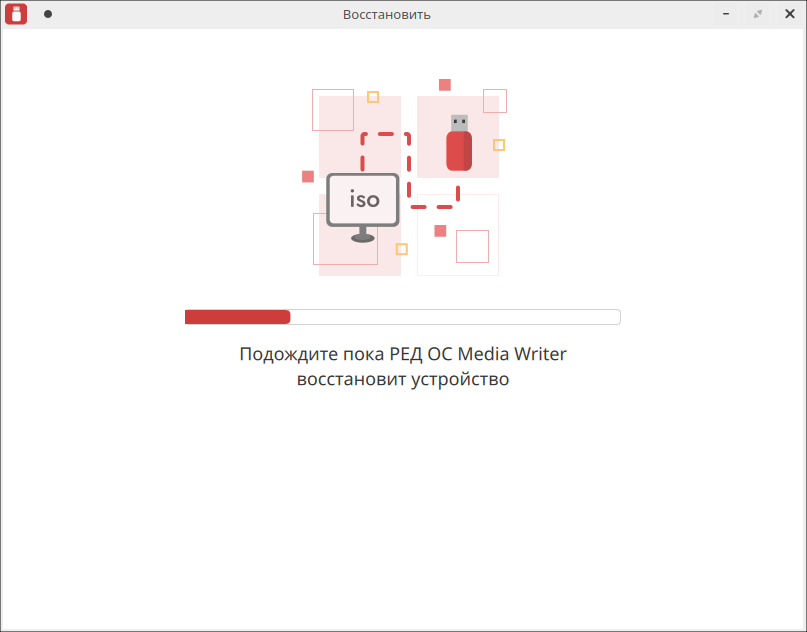The image size is (807, 632).
Task: Click the black dot pin button in titlebar
Action: click(x=48, y=14)
